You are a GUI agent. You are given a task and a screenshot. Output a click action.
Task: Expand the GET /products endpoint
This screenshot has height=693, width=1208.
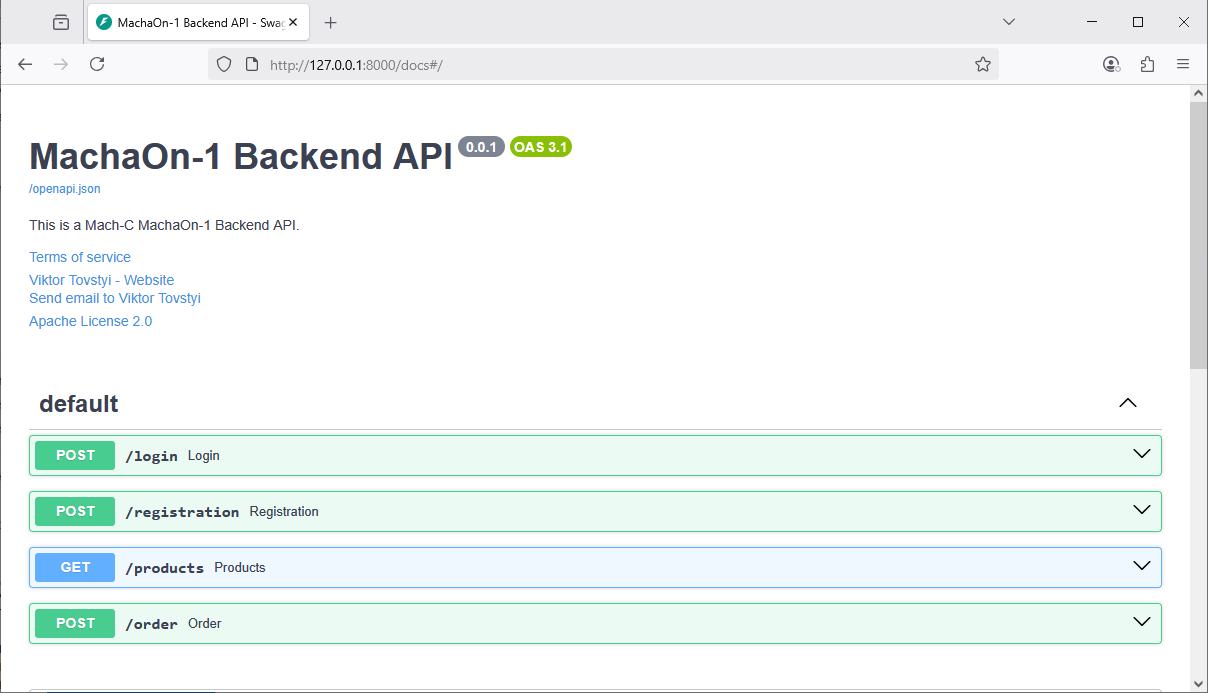(1141, 567)
